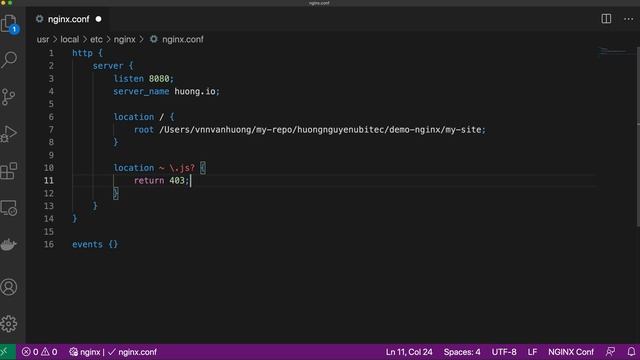Click nginx.conf check status item
Viewport: 640px width, 360px height.
click(x=132, y=352)
